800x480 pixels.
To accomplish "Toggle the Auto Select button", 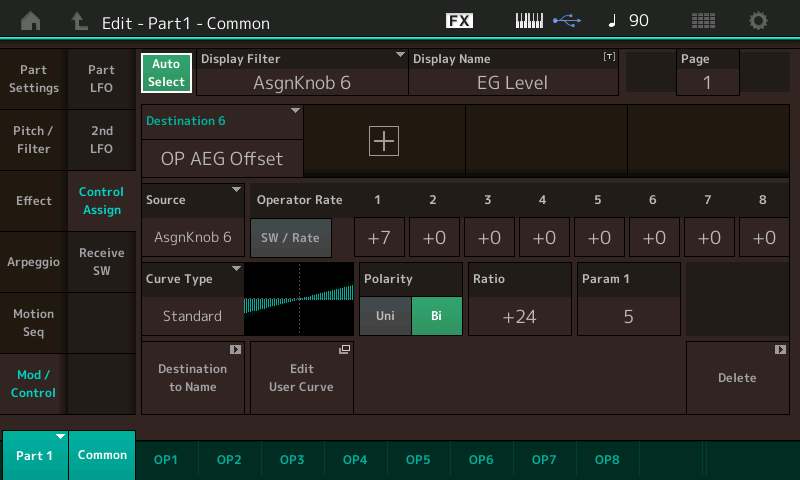I will tap(166, 73).
